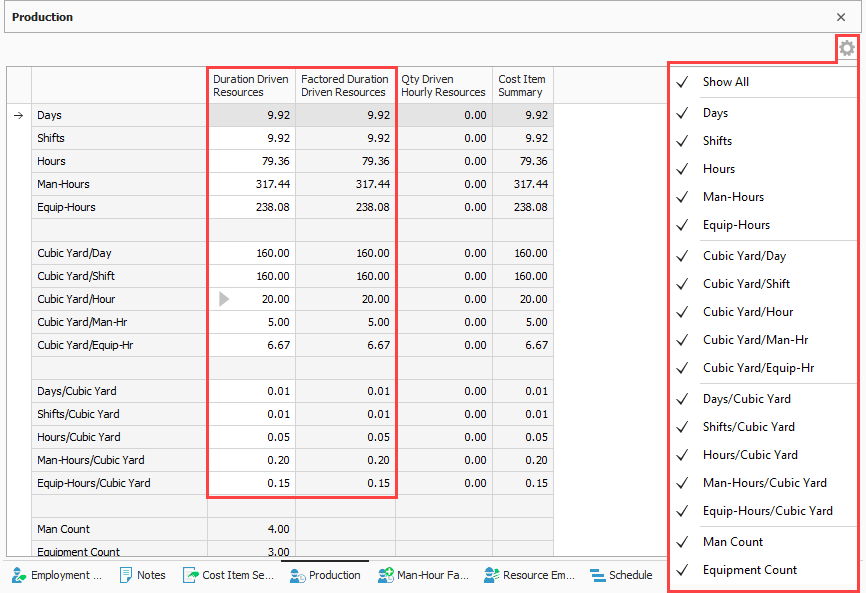The width and height of the screenshot is (866, 593).
Task: Click the Production tab icon
Action: 297,575
